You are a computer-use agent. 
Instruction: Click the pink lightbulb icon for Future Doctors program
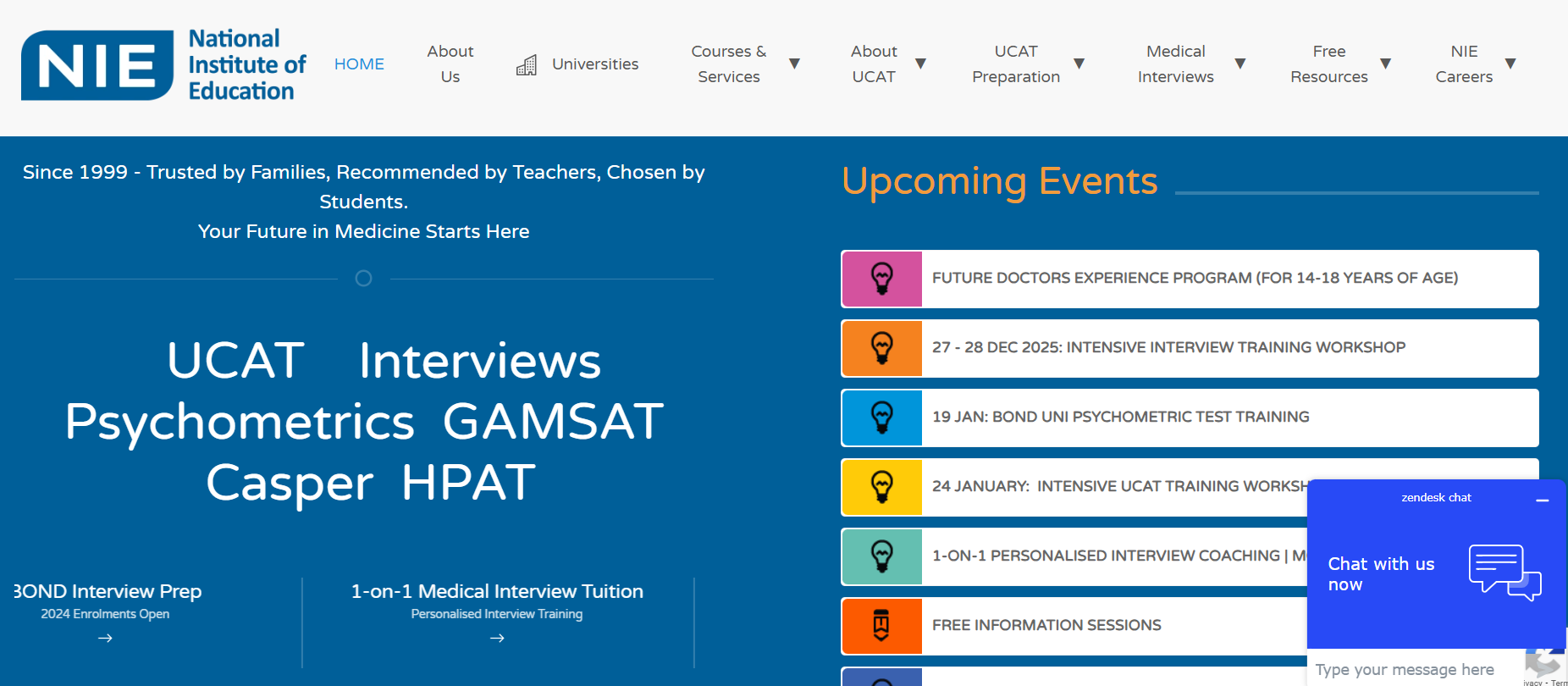pos(881,279)
